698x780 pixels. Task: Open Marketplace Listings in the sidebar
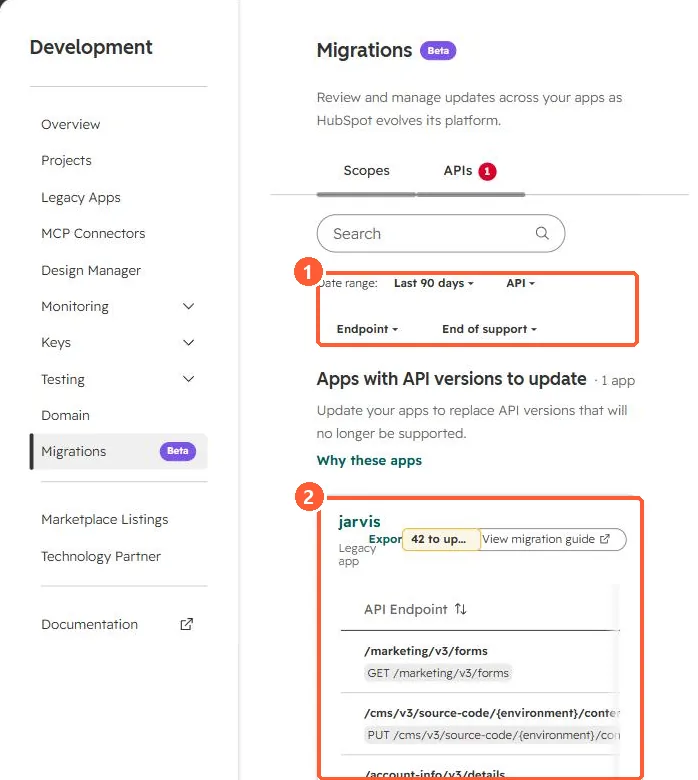[x=104, y=519]
